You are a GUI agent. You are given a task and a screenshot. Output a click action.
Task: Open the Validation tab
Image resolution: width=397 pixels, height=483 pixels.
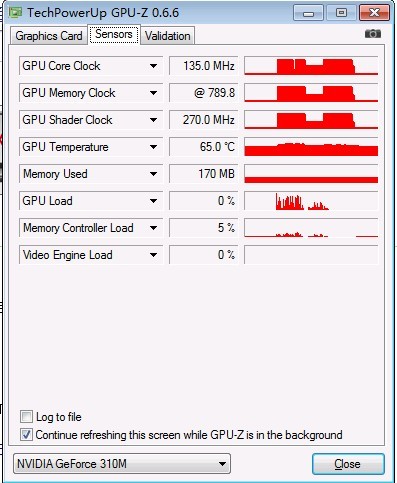point(168,36)
